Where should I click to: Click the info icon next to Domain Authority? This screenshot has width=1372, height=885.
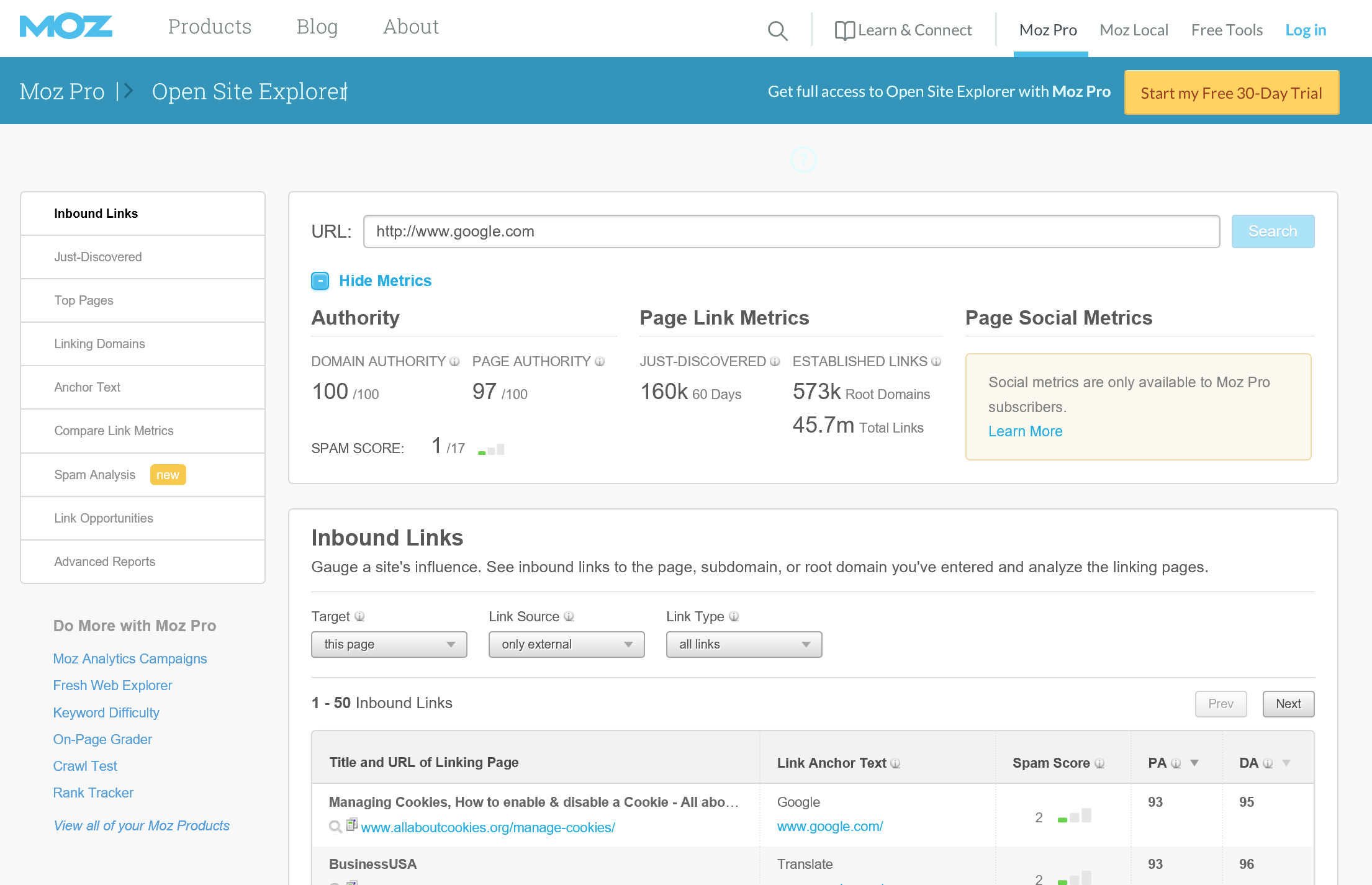454,361
